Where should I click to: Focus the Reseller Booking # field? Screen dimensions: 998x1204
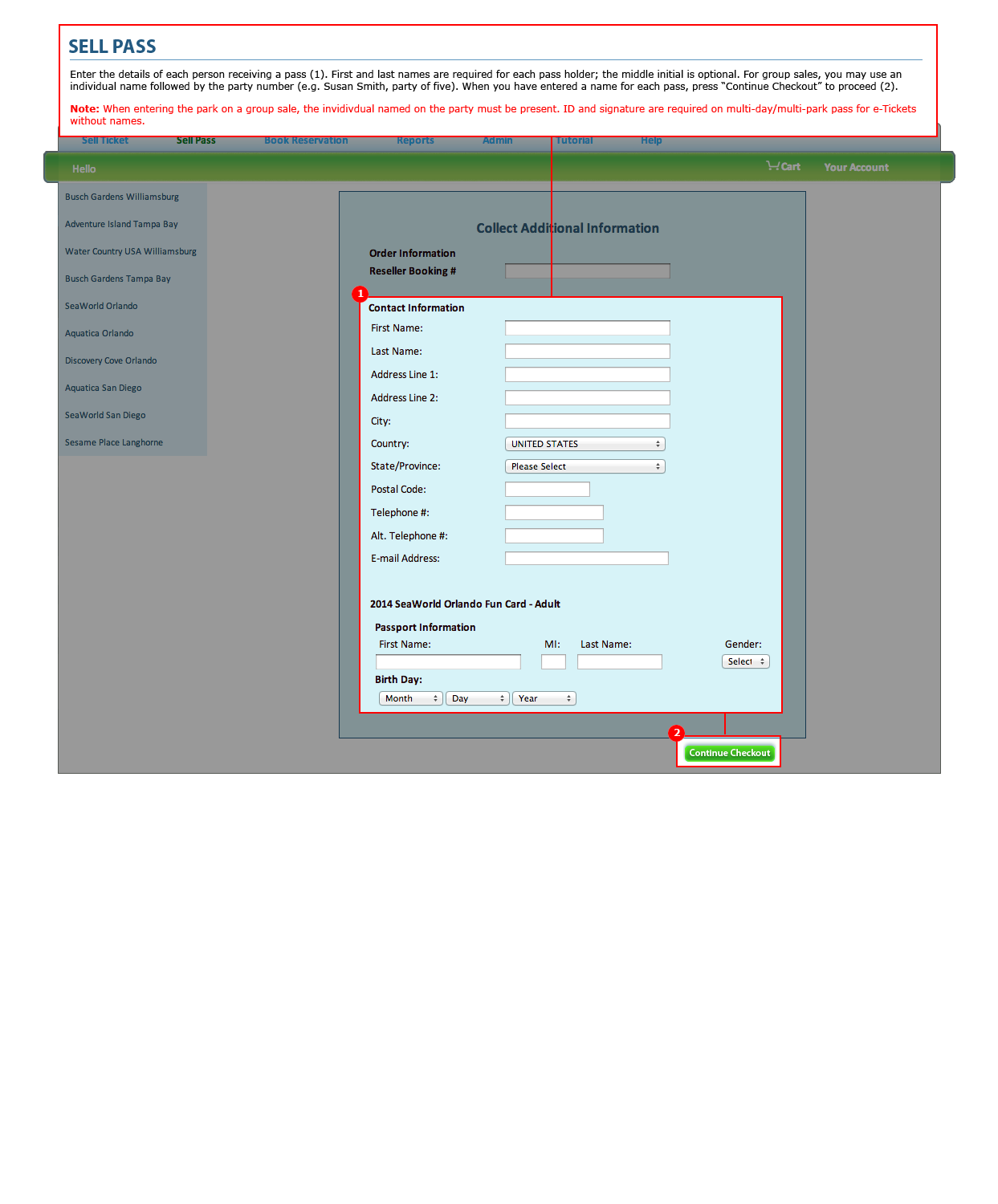[x=588, y=271]
